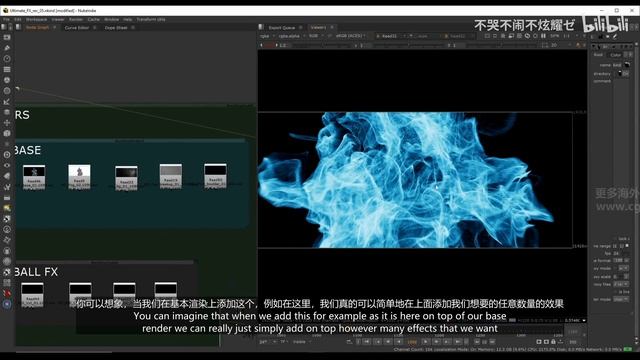Screen dimensions: 640x360
Task: Open the Workspace menu
Action: 36,19
